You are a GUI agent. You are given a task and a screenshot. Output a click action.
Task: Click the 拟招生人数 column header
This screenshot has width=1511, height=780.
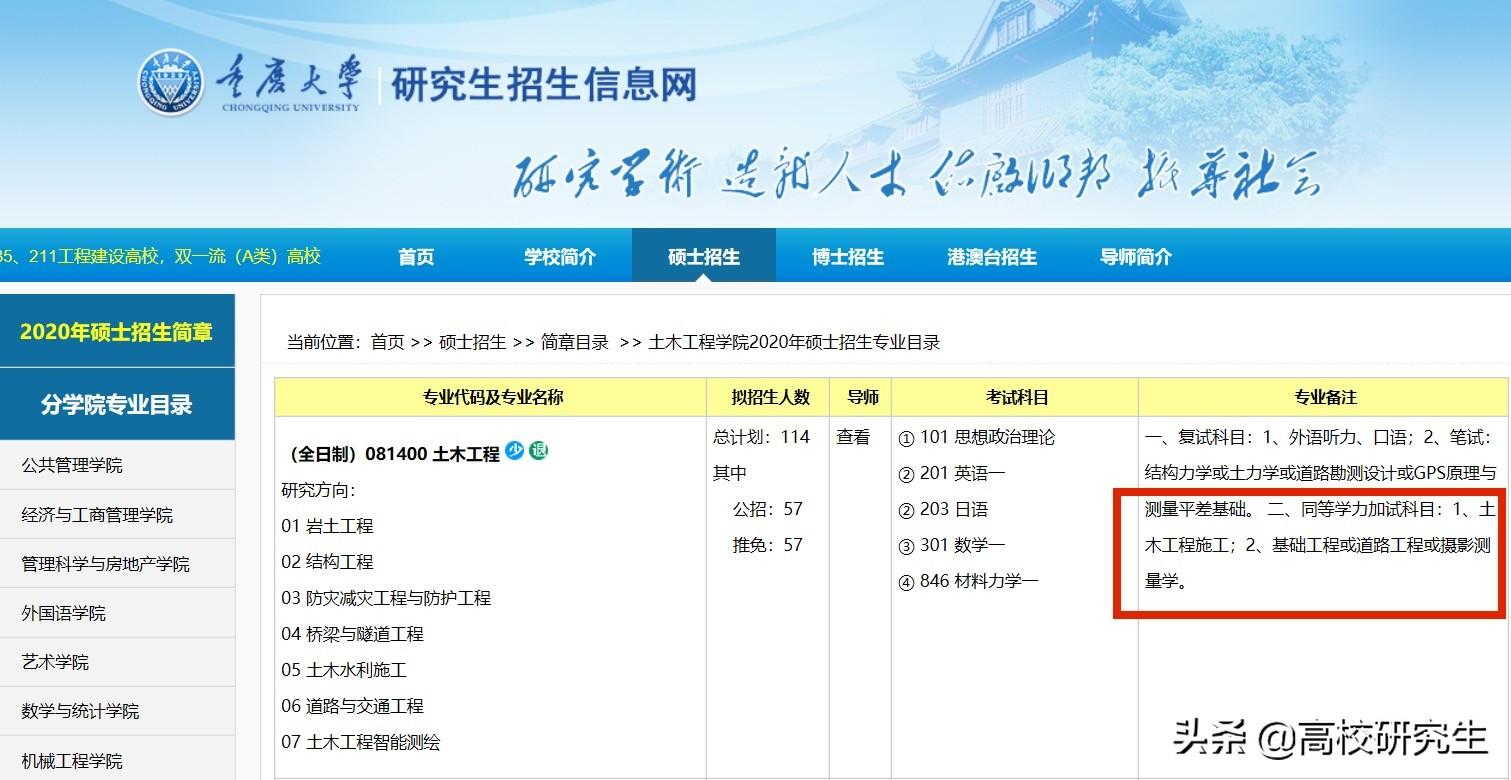pyautogui.click(x=770, y=397)
